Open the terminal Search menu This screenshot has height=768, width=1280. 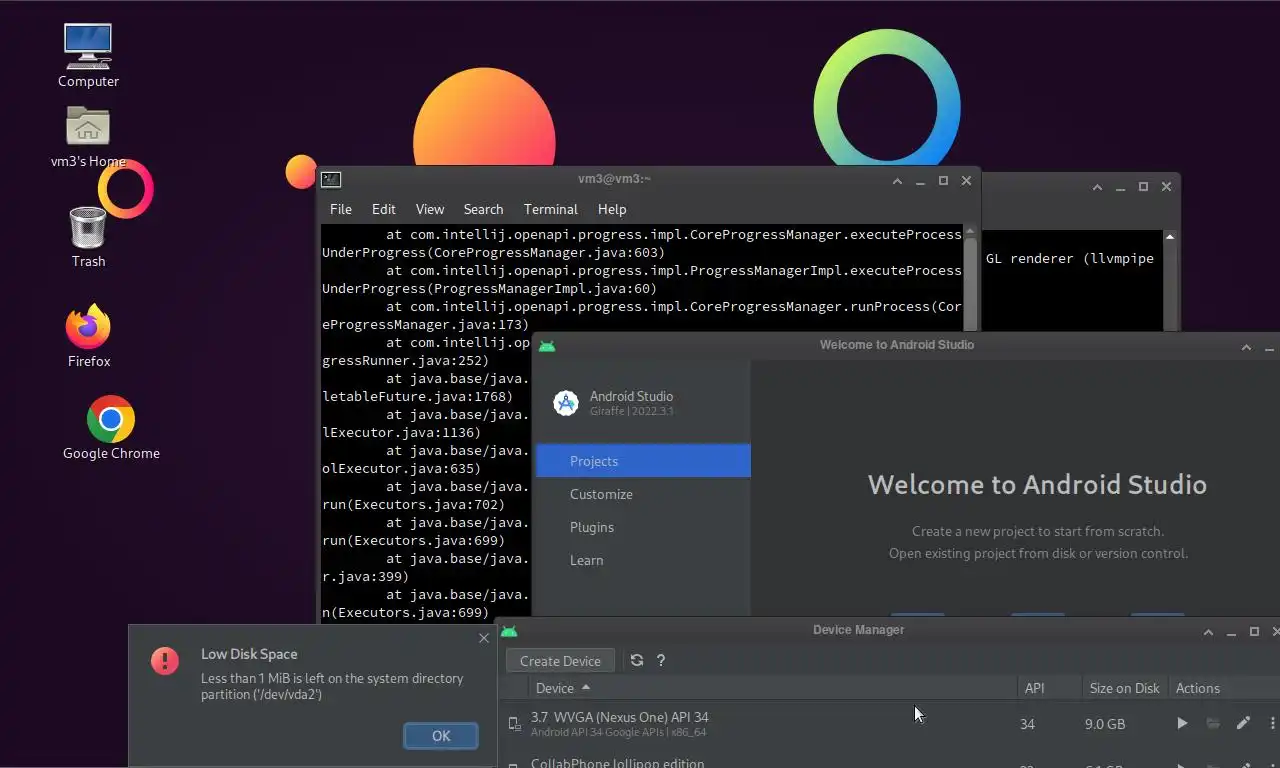483,209
